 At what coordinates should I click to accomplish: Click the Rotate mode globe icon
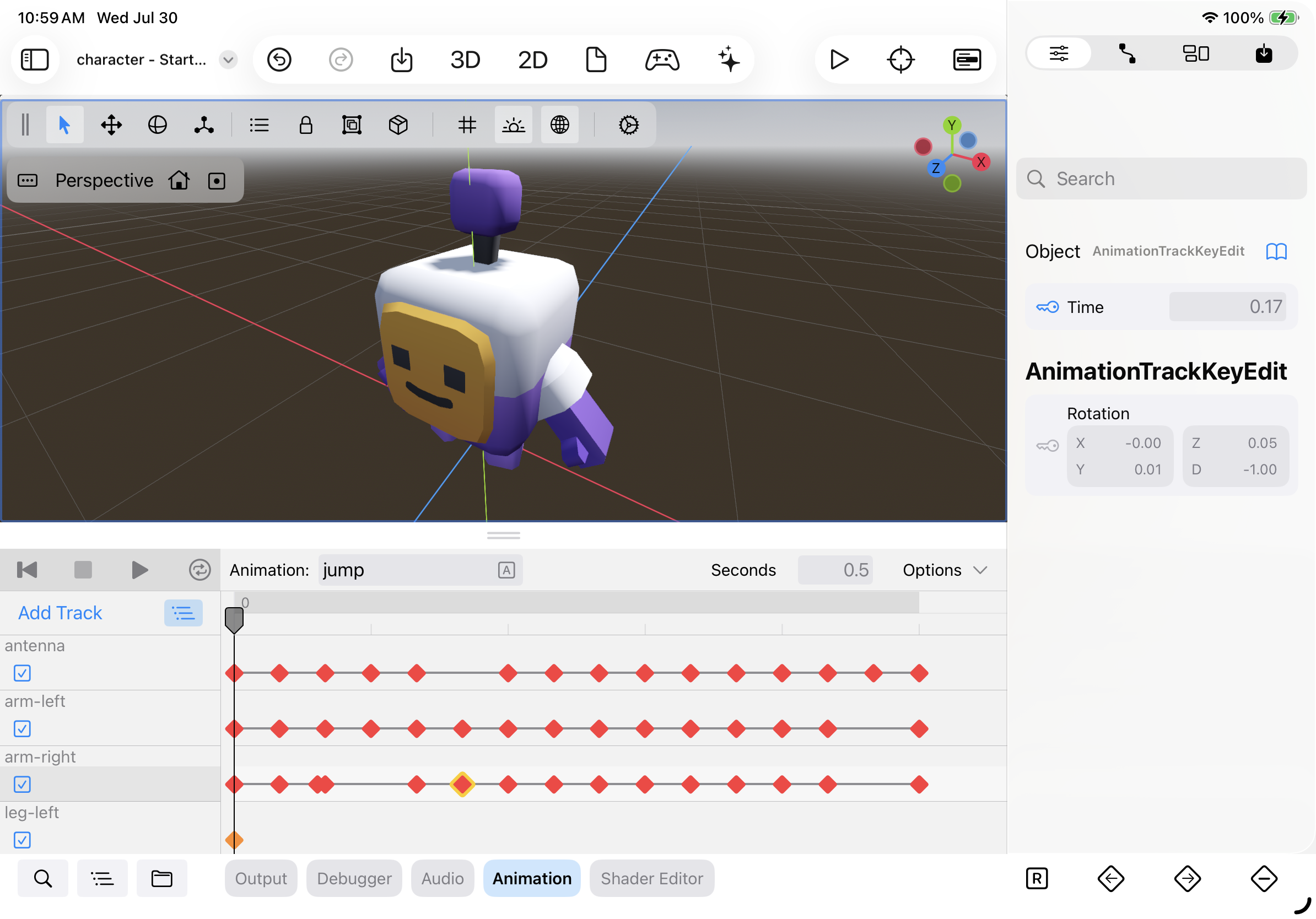157,125
